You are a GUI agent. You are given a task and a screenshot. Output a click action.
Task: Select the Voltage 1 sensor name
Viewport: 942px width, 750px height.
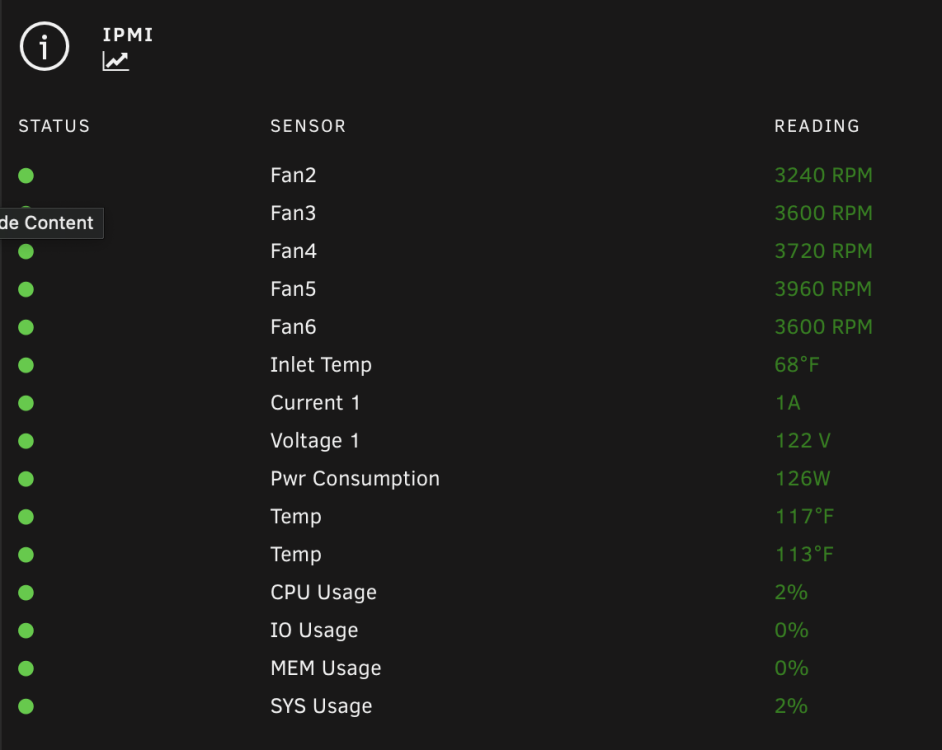[315, 441]
